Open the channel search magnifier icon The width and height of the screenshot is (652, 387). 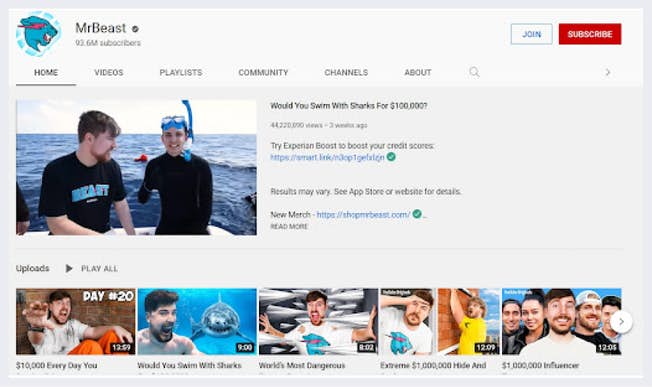pyautogui.click(x=474, y=72)
